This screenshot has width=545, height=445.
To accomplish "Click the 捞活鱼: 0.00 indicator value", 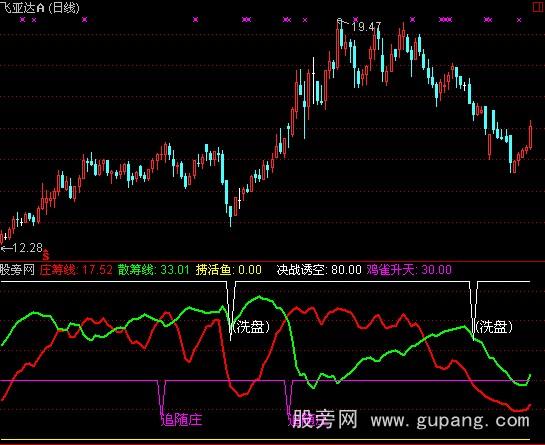I will (229, 269).
